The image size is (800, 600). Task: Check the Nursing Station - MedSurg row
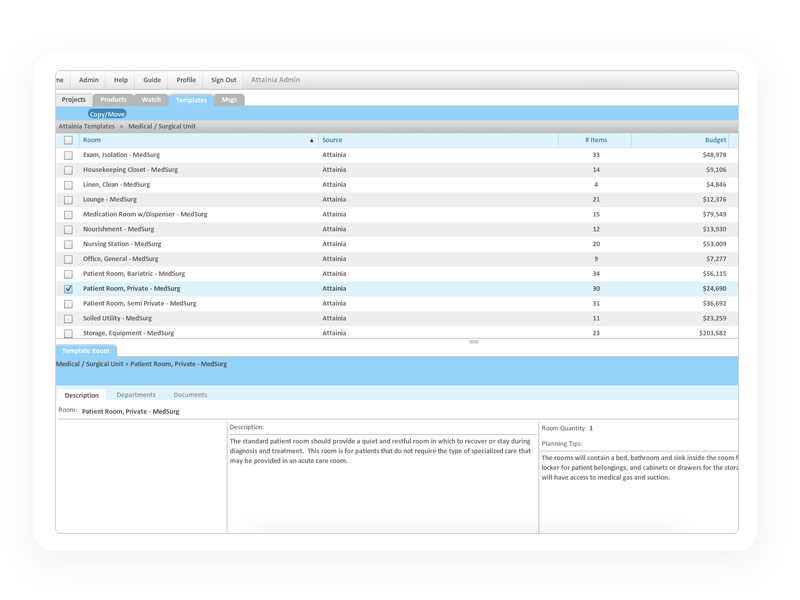(68, 244)
